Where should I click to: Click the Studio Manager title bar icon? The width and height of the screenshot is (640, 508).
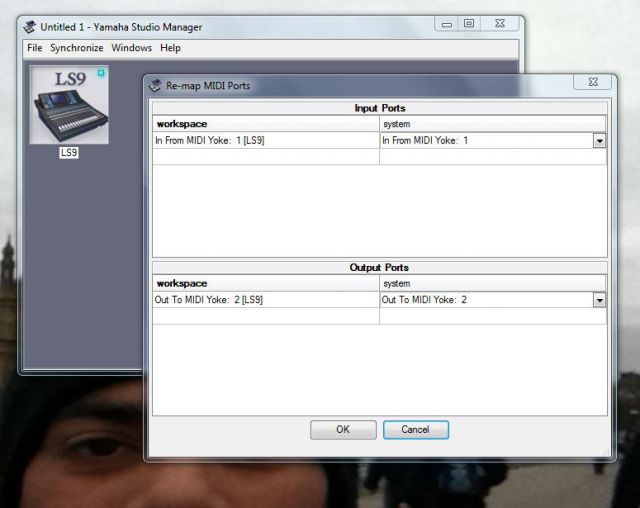(x=29, y=27)
